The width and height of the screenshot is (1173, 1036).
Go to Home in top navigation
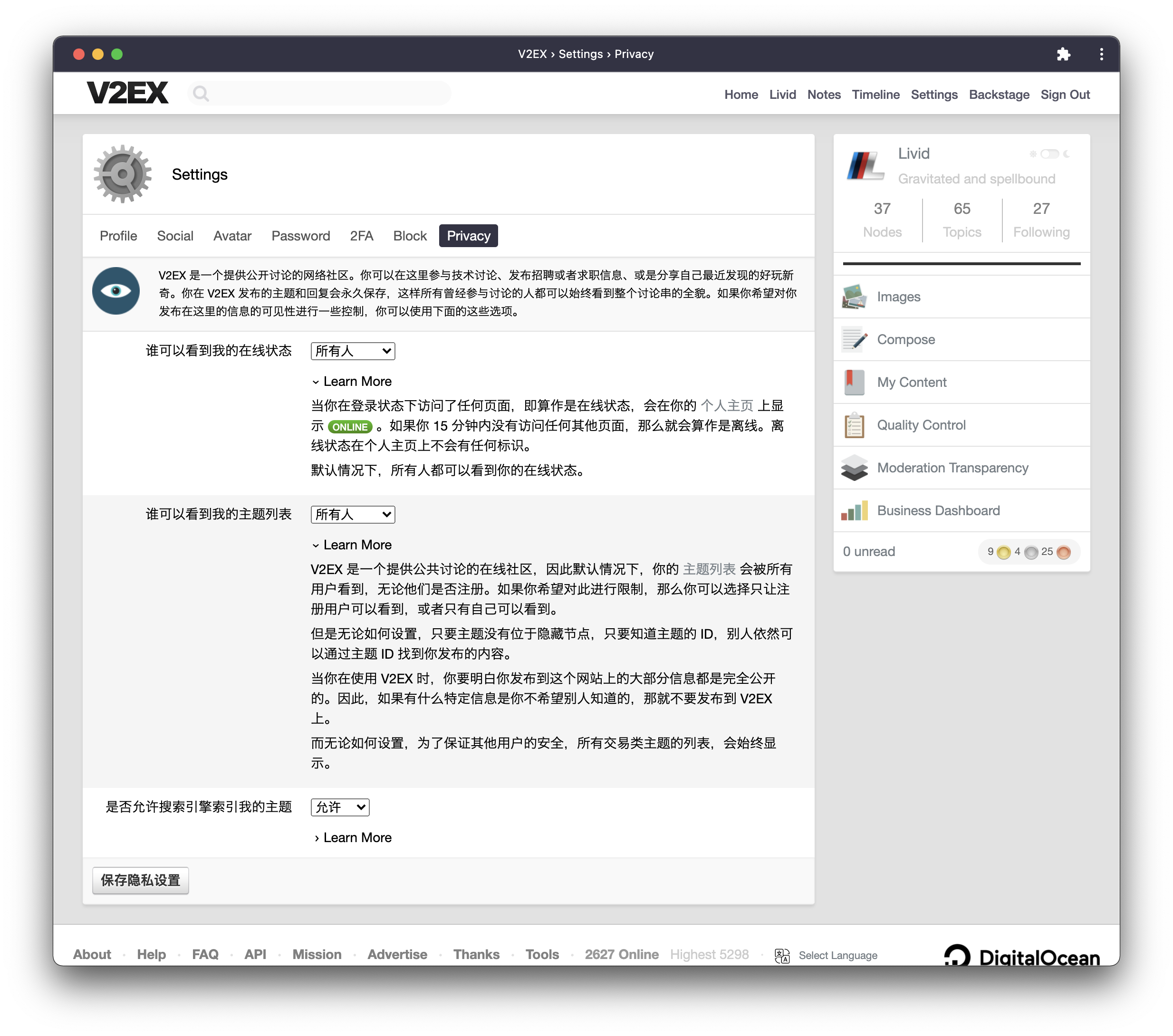(x=741, y=95)
